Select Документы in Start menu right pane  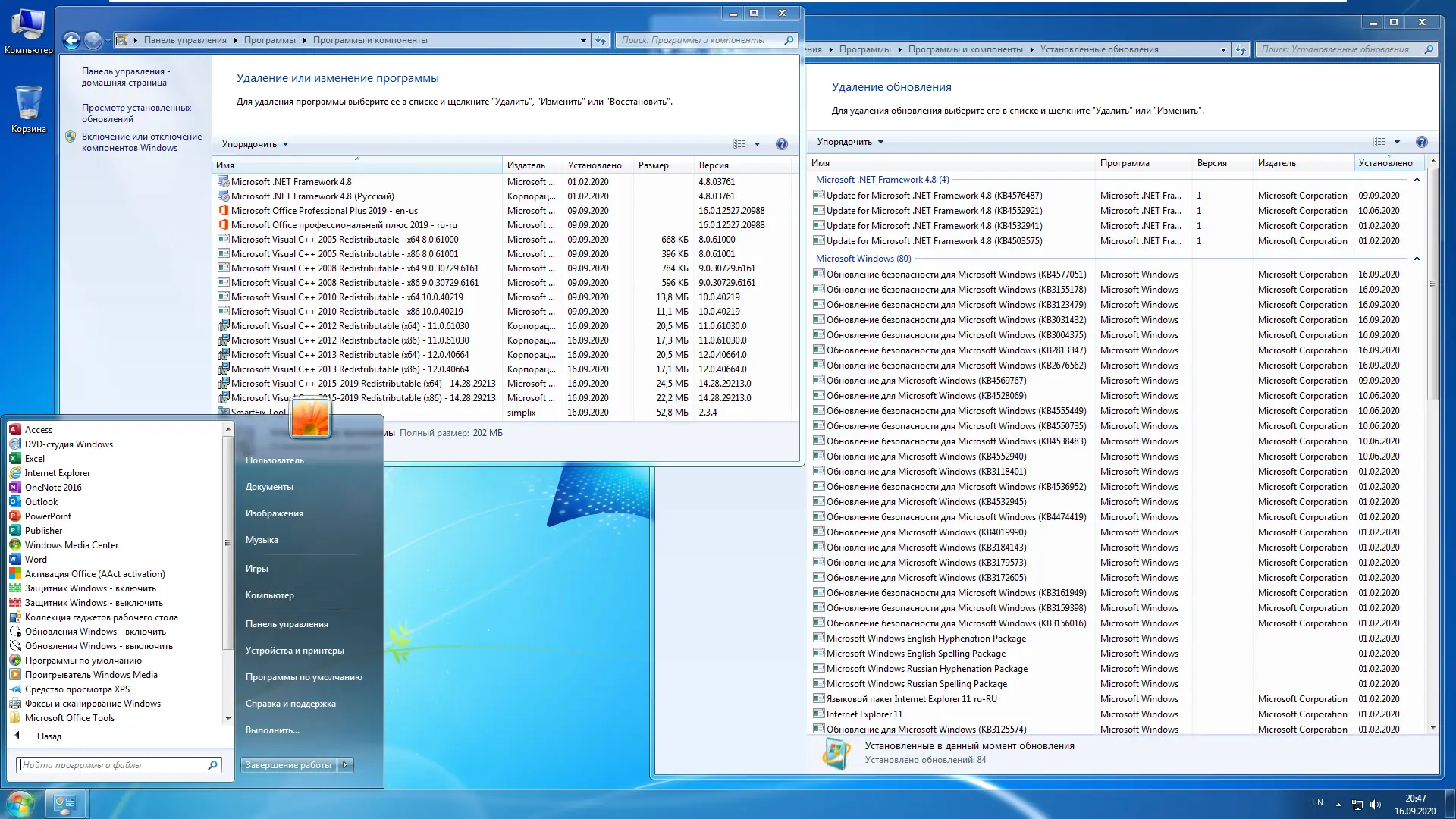point(269,487)
